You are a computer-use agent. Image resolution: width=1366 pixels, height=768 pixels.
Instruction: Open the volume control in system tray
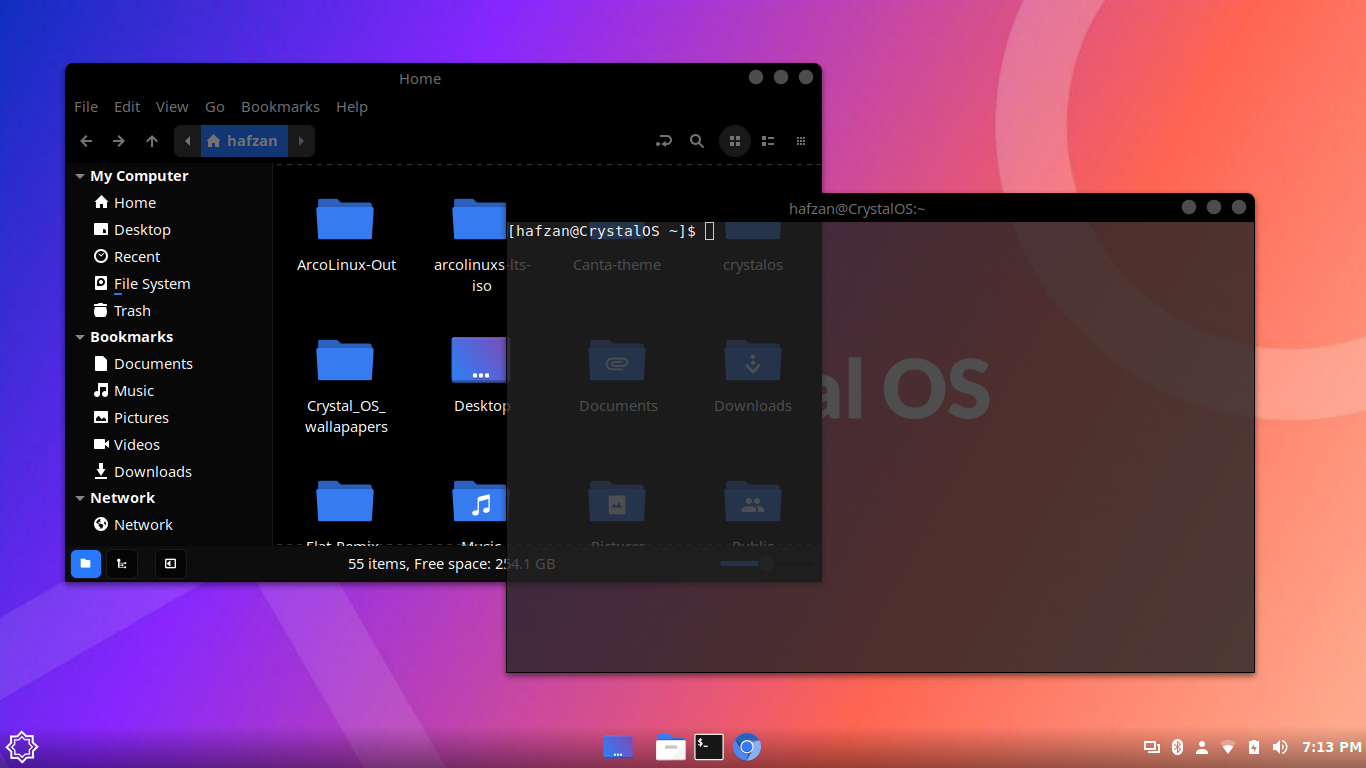tap(1280, 747)
